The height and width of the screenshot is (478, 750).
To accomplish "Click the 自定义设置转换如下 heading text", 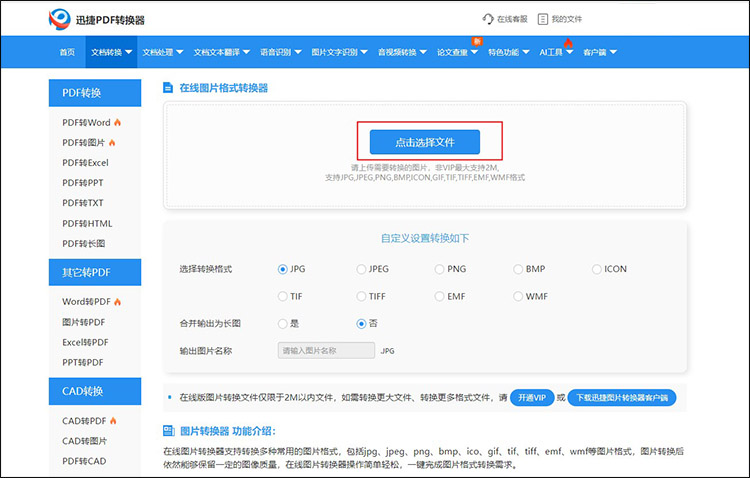I will [x=425, y=238].
